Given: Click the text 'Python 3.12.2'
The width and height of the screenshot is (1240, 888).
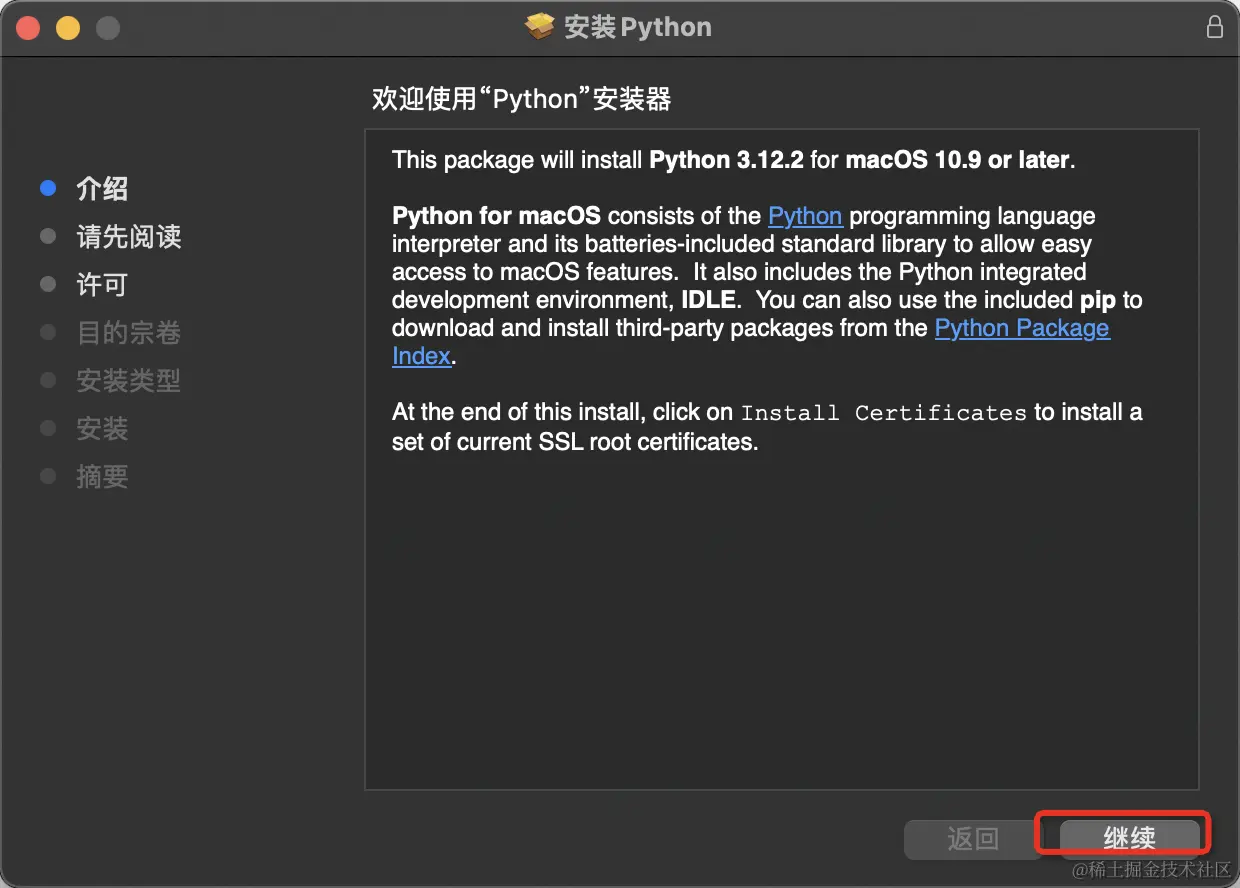Looking at the screenshot, I should (x=726, y=160).
